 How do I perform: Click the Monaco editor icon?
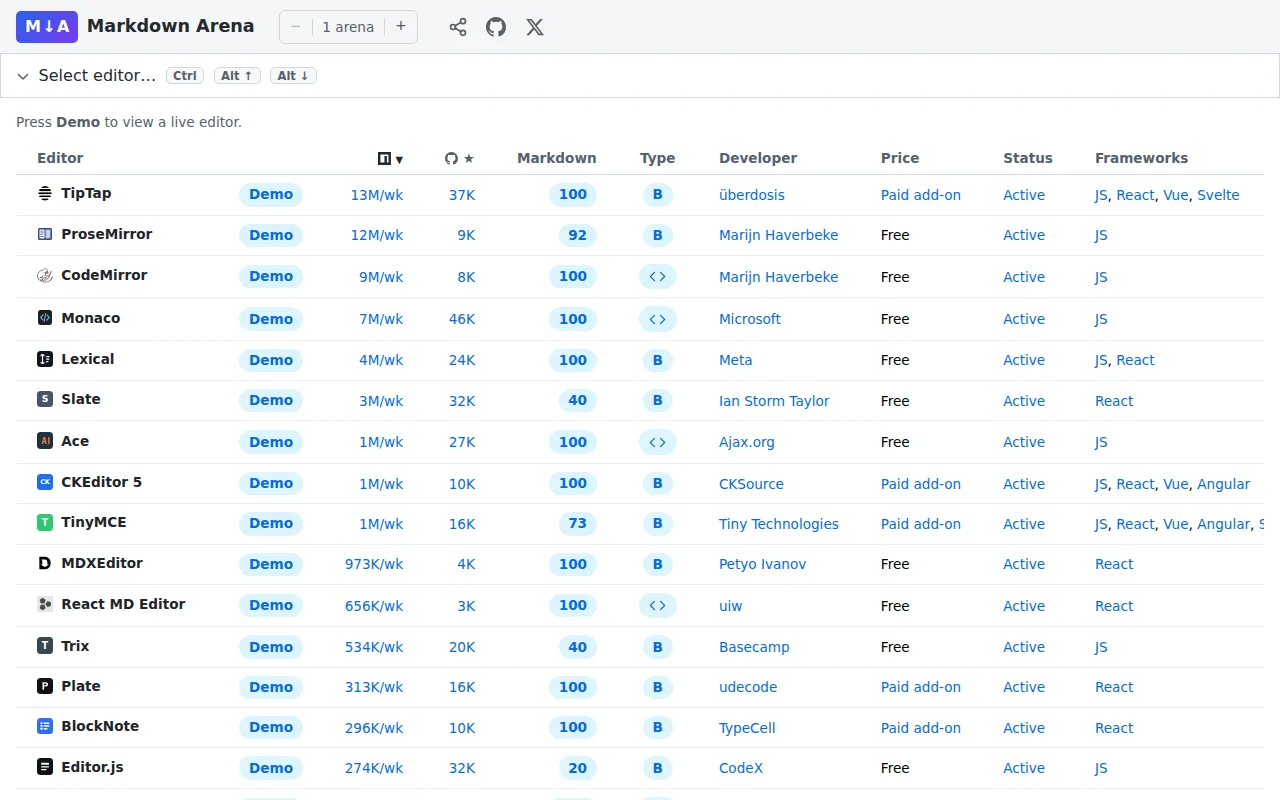click(44, 318)
